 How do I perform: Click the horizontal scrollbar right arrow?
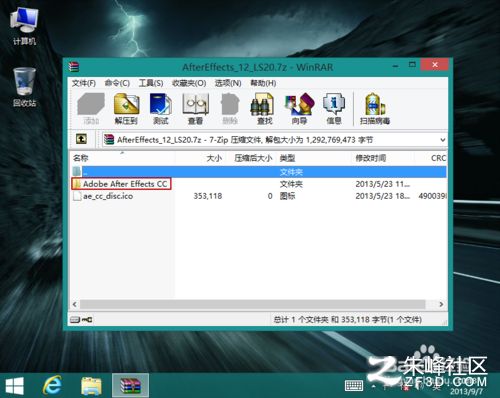click(x=441, y=304)
